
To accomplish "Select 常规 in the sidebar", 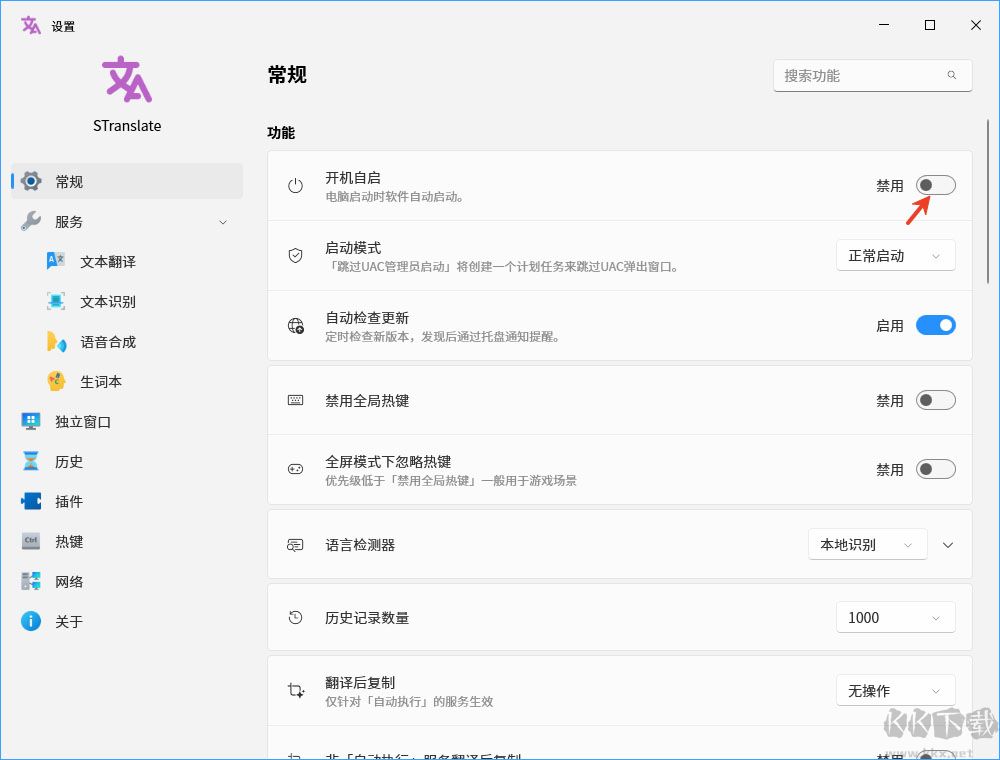I will pyautogui.click(x=127, y=181).
